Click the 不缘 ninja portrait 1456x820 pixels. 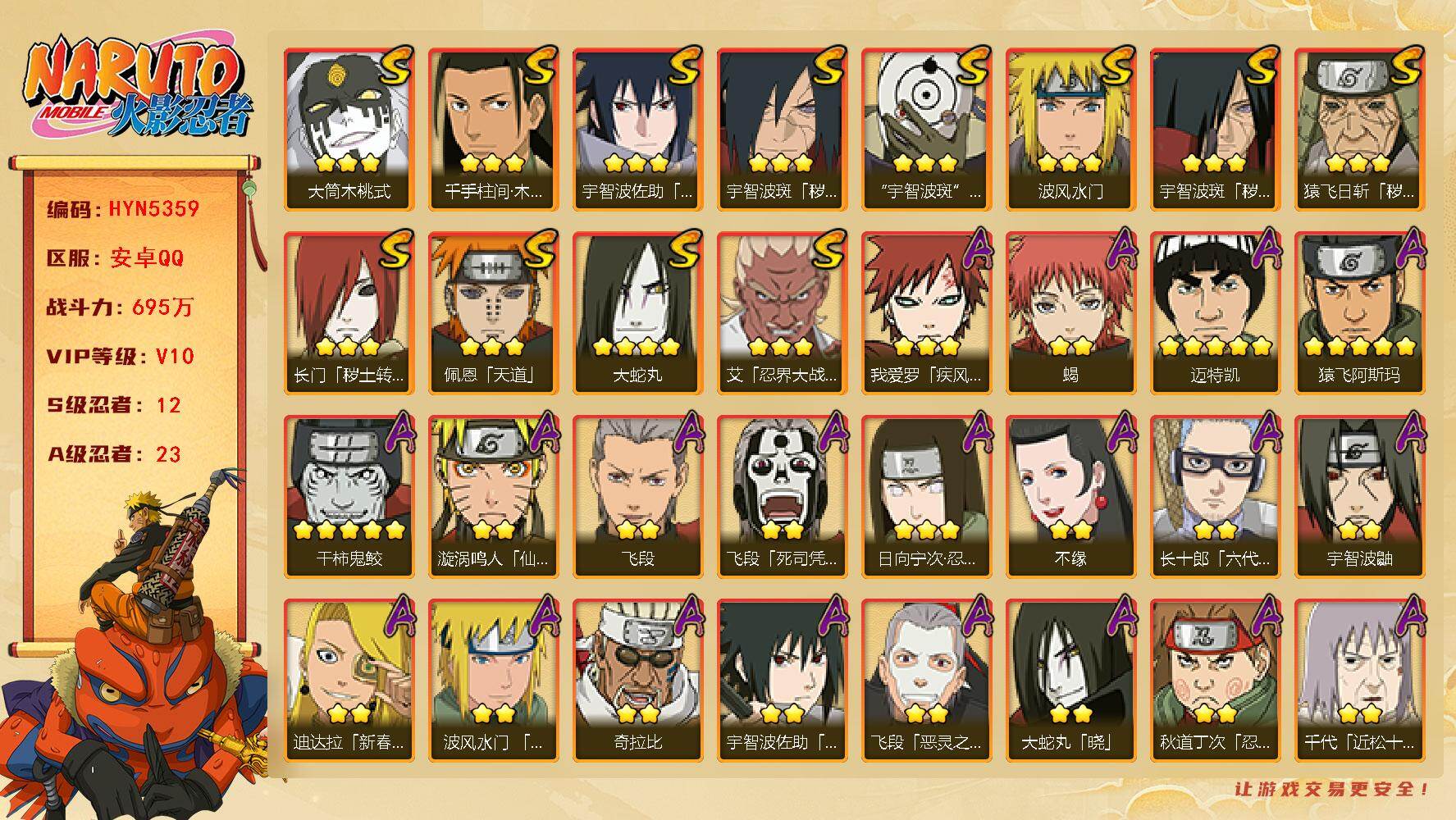tap(1071, 497)
